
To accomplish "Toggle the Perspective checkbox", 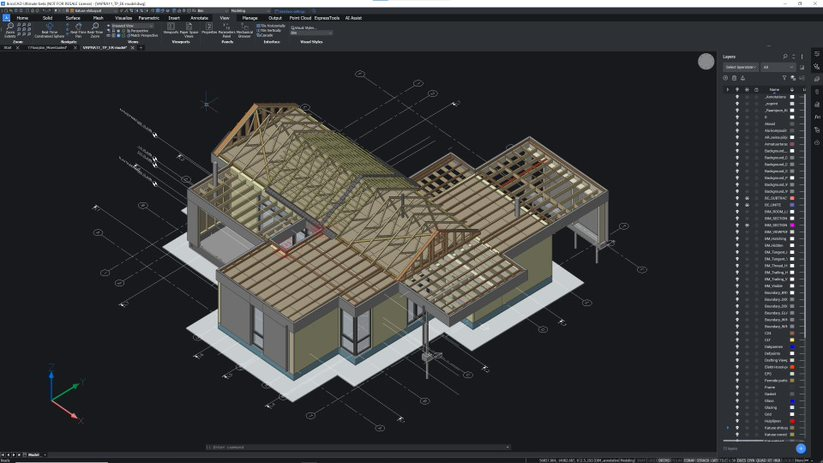I will [137, 31].
